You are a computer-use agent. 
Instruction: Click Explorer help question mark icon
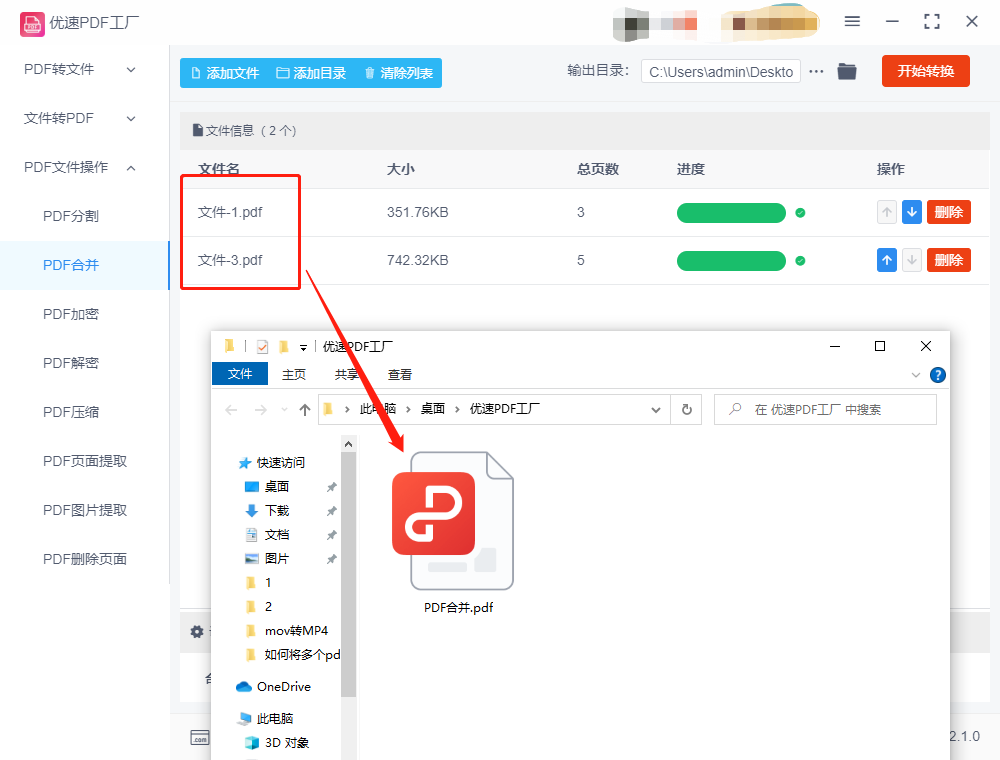click(938, 375)
